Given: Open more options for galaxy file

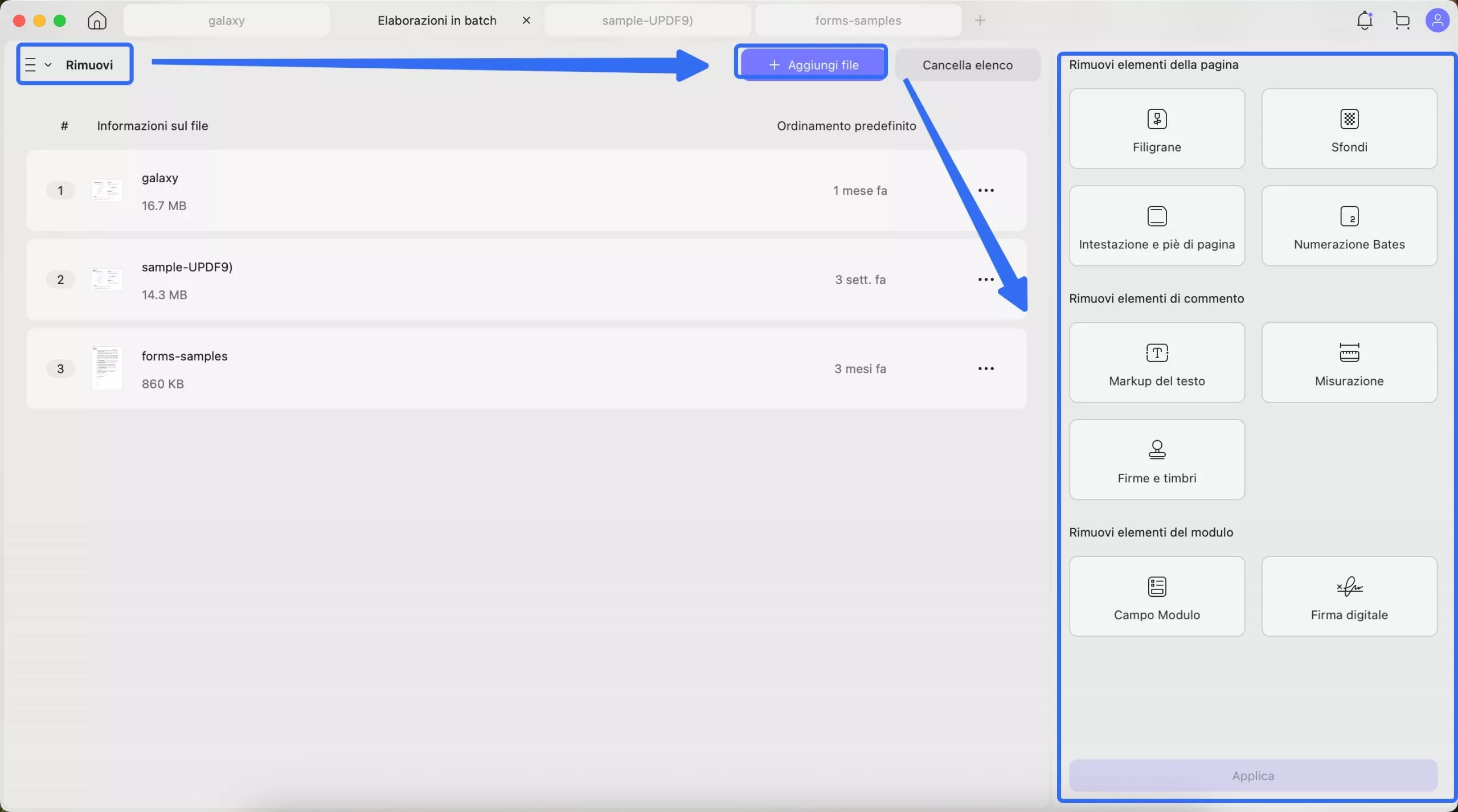Looking at the screenshot, I should 986,190.
